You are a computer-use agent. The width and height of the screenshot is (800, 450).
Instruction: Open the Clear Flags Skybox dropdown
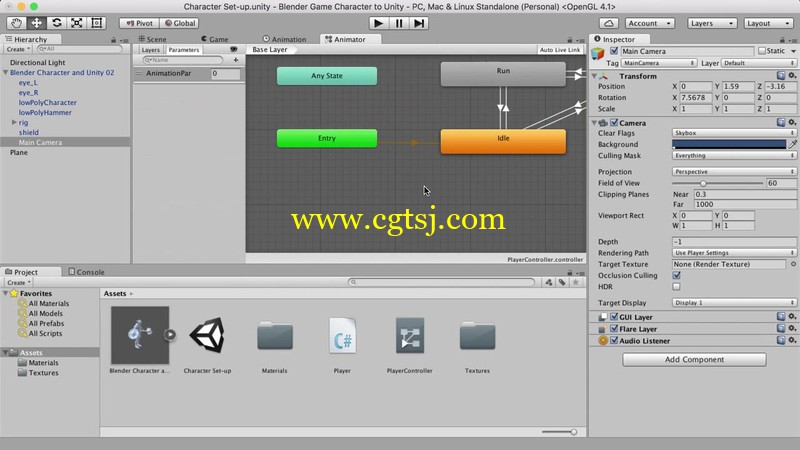point(734,133)
